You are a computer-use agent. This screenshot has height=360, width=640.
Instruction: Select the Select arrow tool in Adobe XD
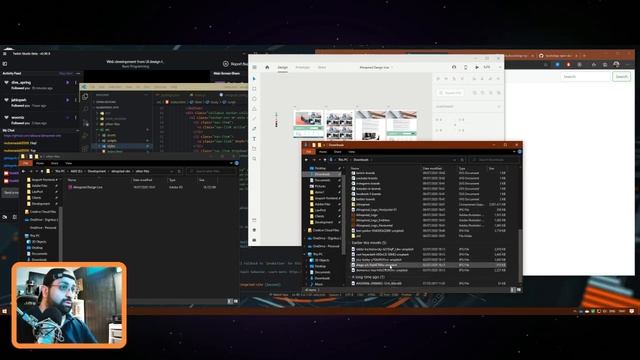coord(254,78)
